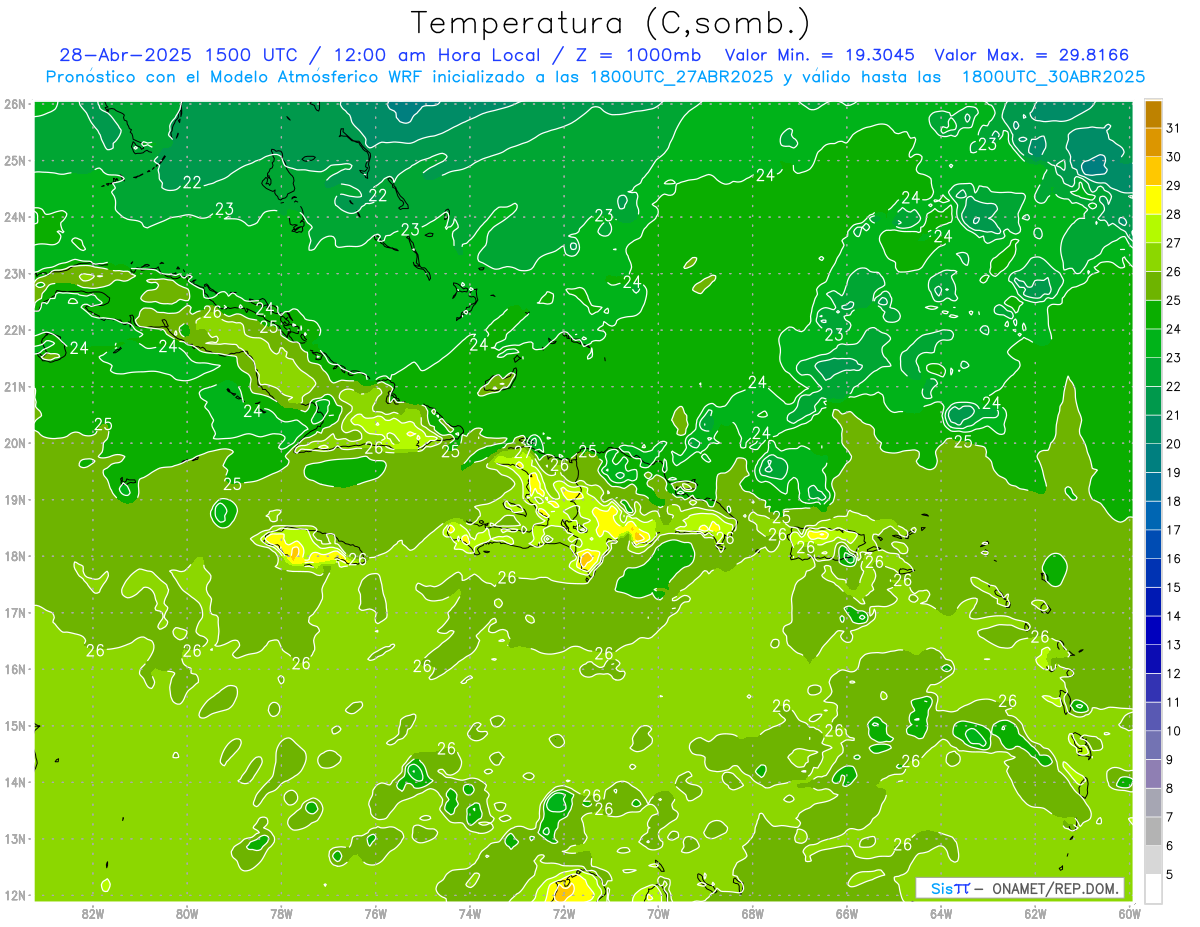Click the 72W longitude axis label

(x=564, y=912)
